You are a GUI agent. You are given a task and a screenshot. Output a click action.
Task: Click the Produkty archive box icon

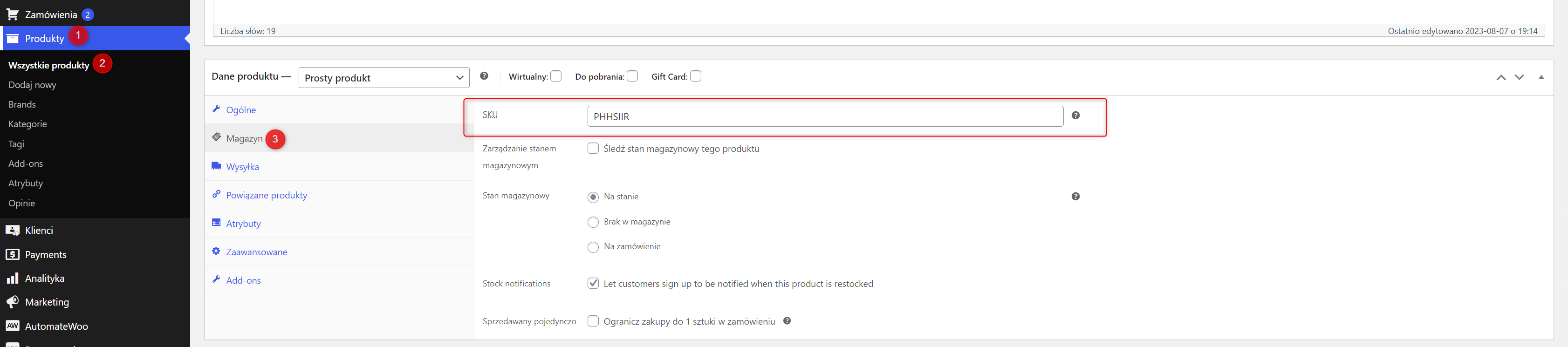pos(12,38)
